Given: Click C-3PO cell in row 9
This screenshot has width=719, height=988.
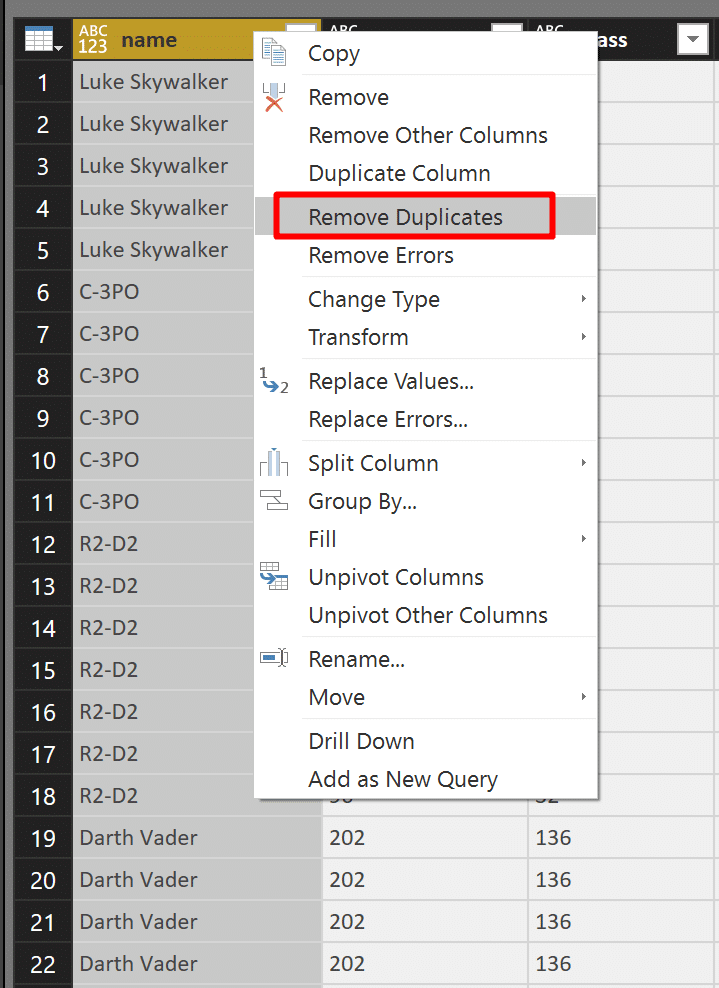Looking at the screenshot, I should (x=164, y=418).
